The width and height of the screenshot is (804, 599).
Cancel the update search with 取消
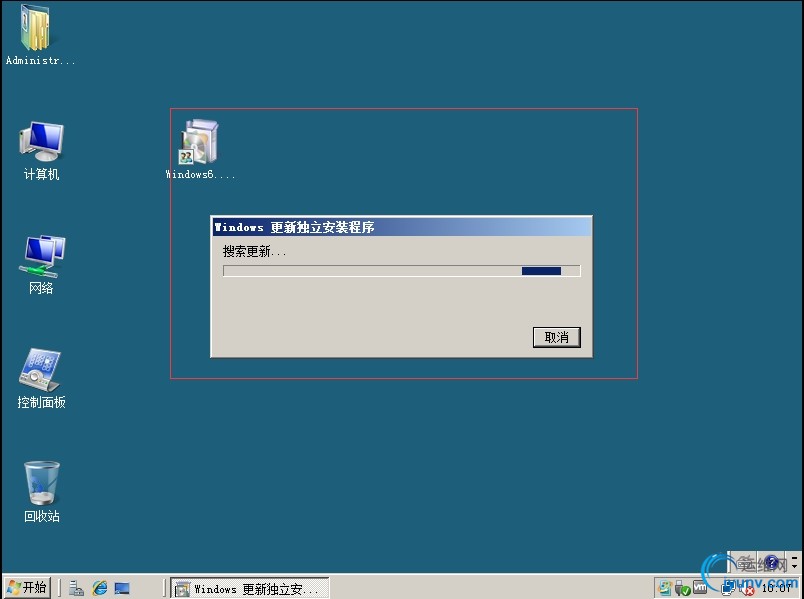point(556,337)
